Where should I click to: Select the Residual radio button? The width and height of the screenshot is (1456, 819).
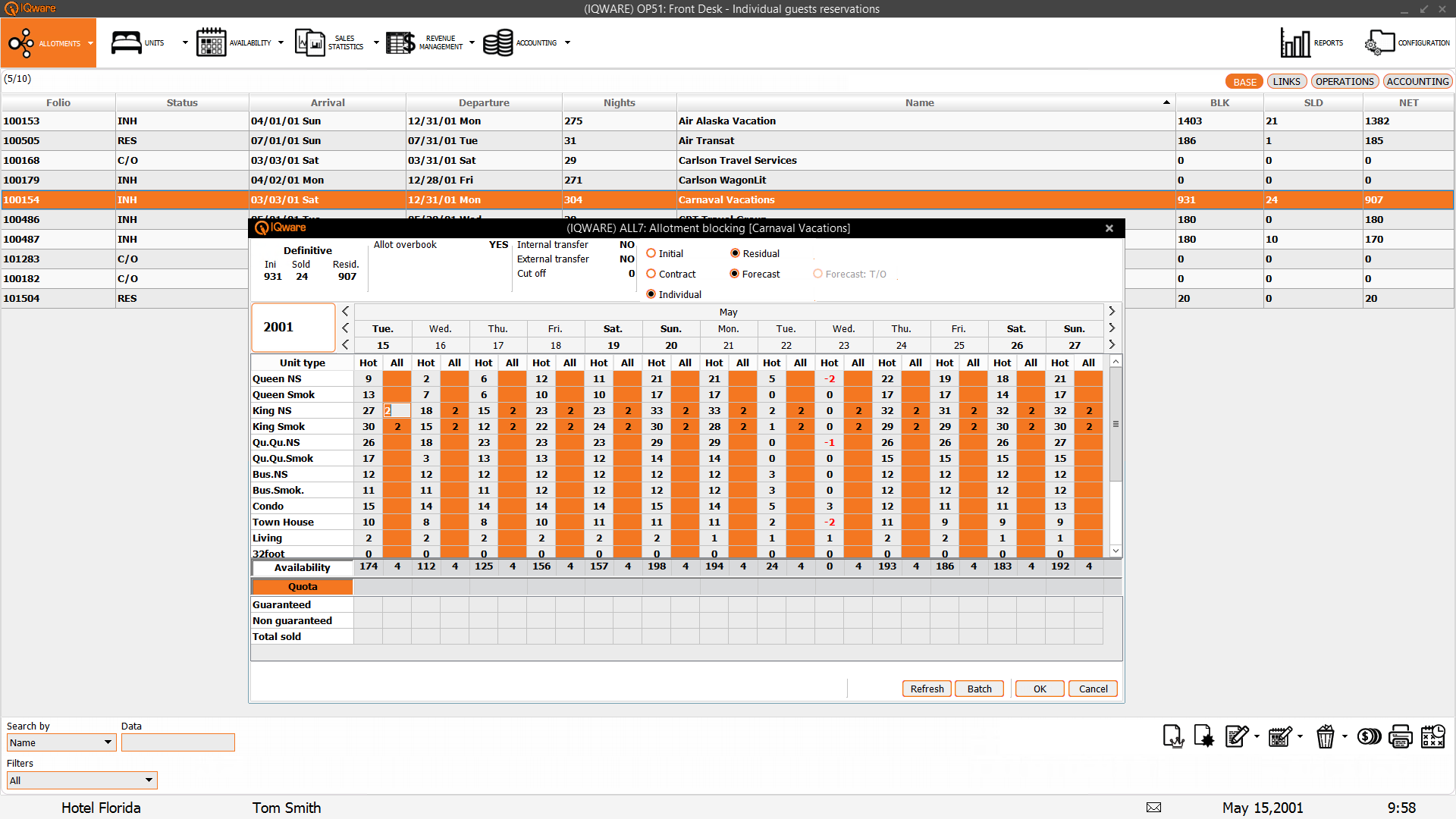click(x=735, y=253)
